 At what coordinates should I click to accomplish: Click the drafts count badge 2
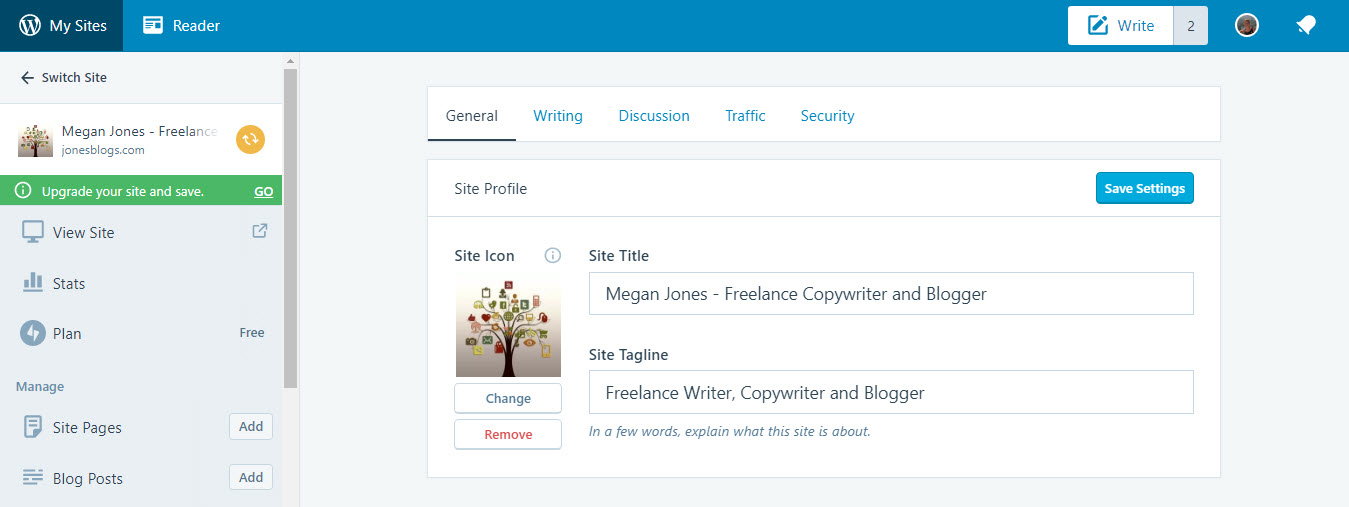[x=1190, y=26]
